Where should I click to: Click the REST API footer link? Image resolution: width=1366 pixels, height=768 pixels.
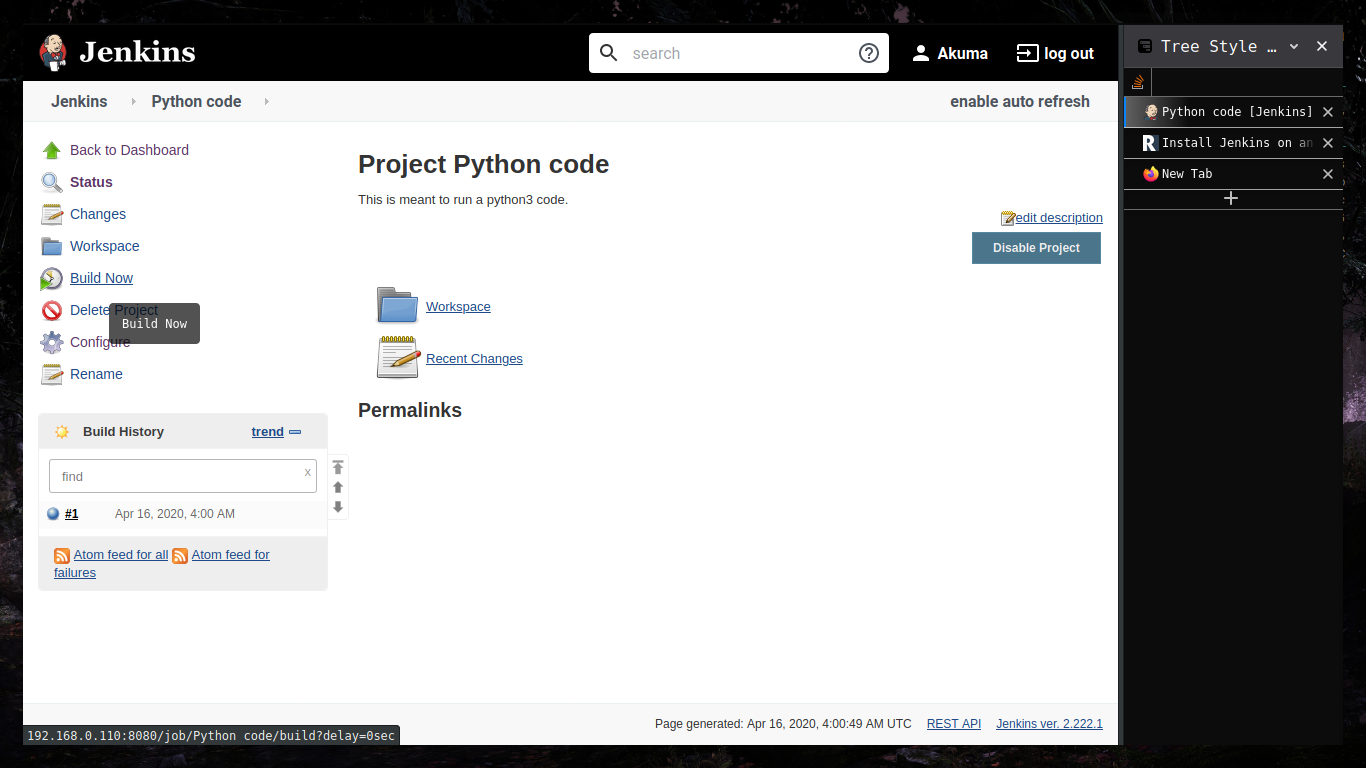coord(954,724)
